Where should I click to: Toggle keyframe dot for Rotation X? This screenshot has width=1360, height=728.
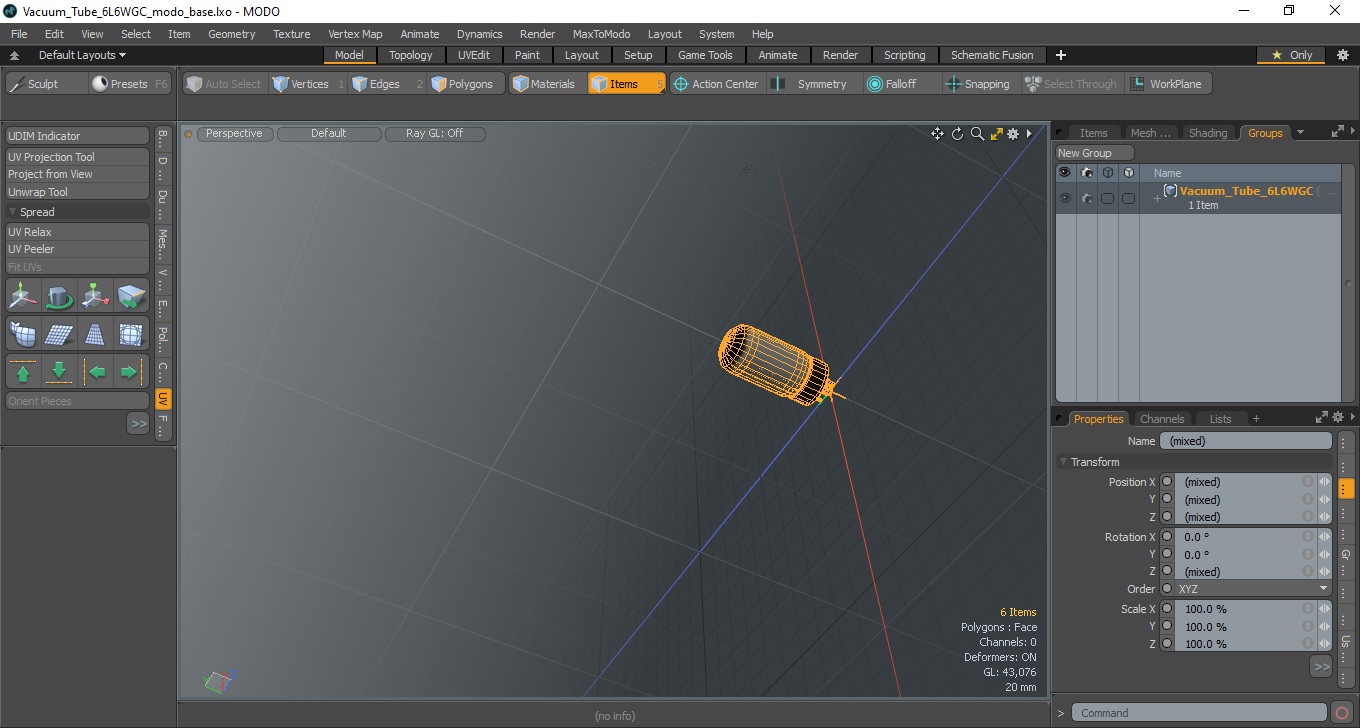[x=1167, y=537]
